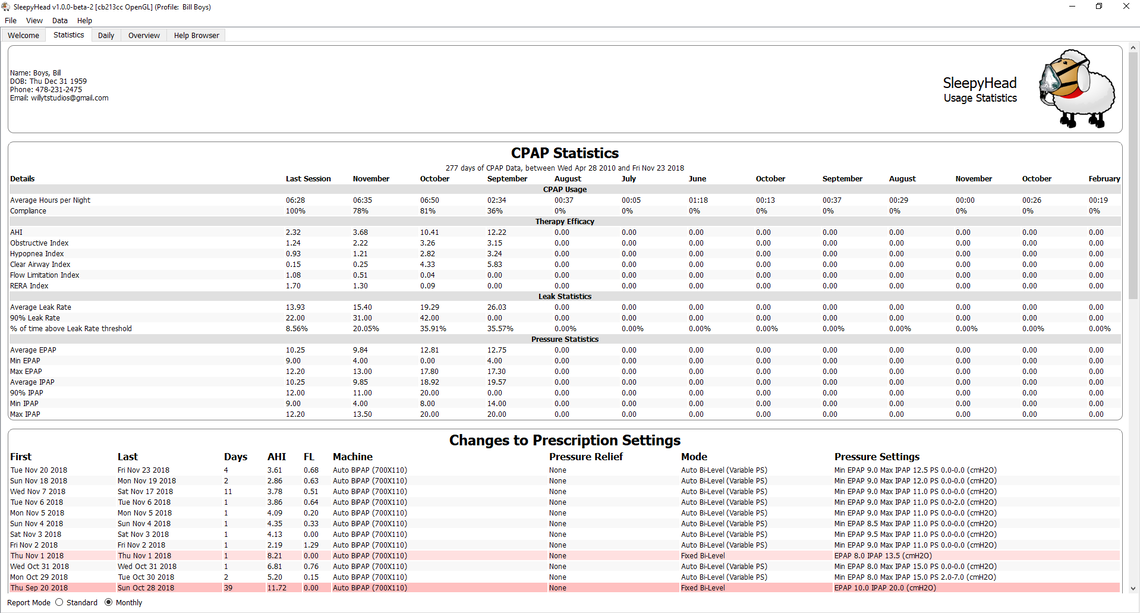Click the prescription AHI value 11.72
1140x613 pixels.
277,588
